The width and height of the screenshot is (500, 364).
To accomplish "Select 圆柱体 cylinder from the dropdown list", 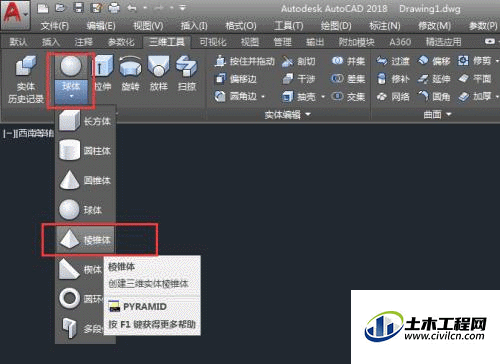I will click(85, 150).
